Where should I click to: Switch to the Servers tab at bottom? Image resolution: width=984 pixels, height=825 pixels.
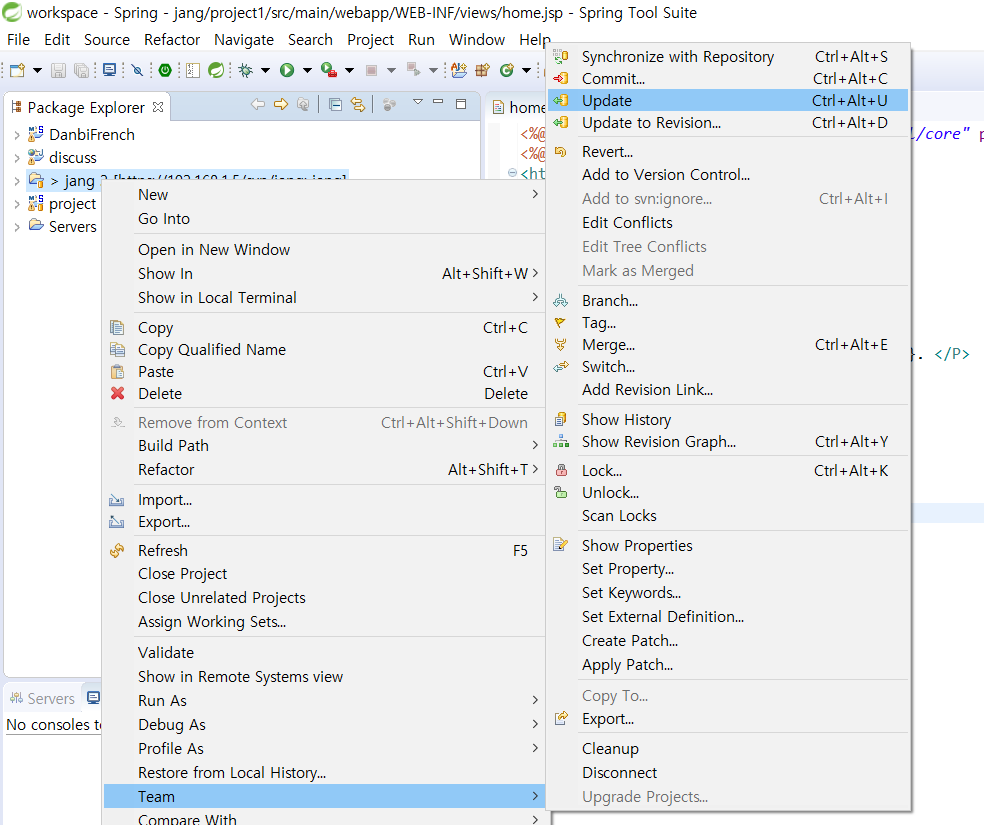click(x=42, y=698)
